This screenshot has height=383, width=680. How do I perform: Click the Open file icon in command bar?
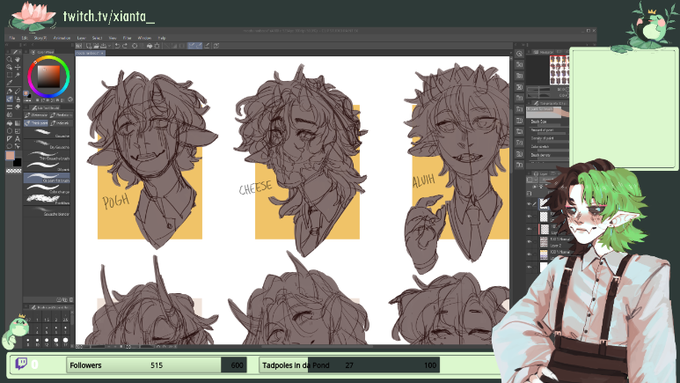click(x=96, y=46)
